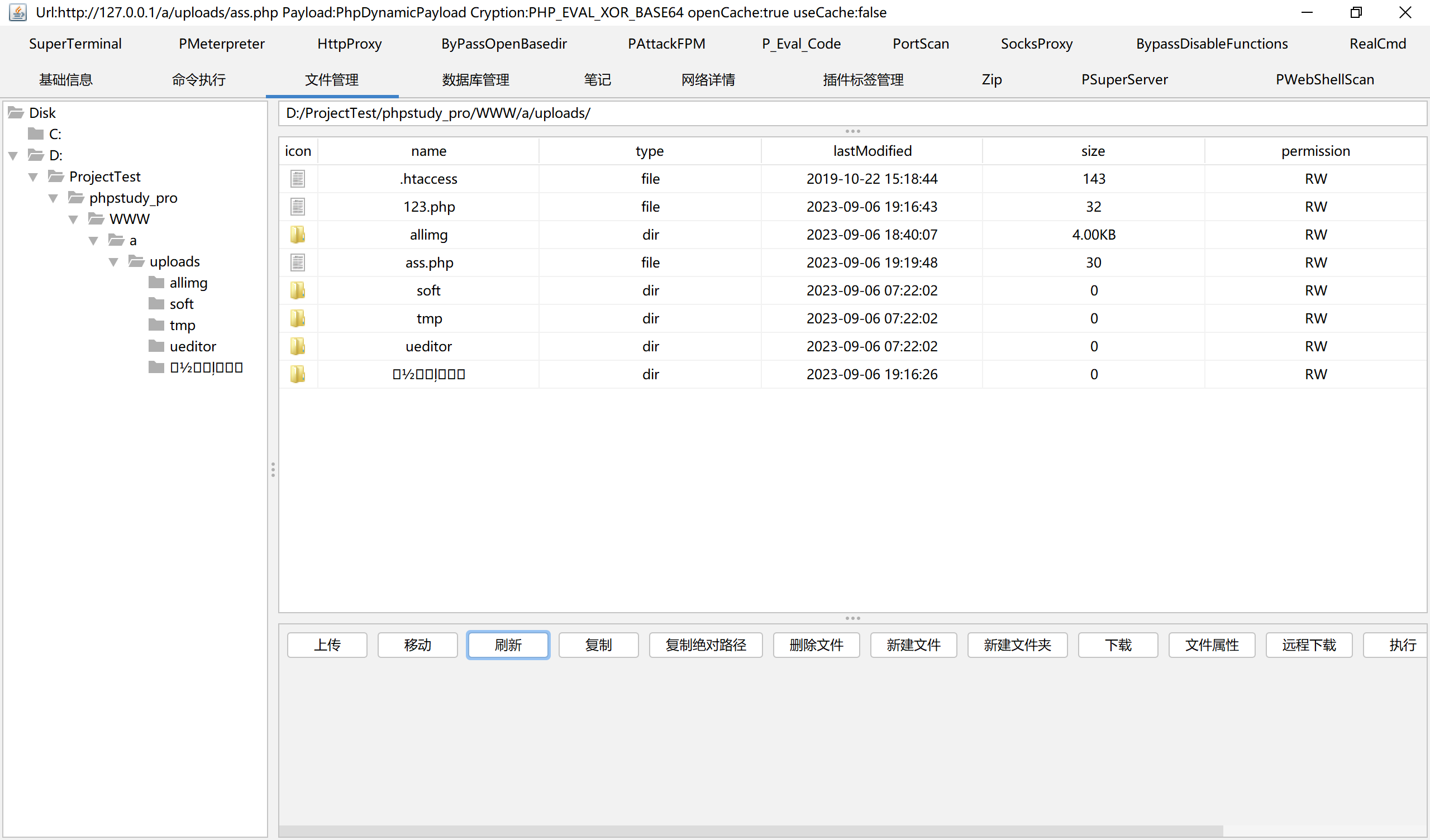Click the Disk root folder icon
Image resolution: width=1430 pixels, height=840 pixels.
(16, 112)
